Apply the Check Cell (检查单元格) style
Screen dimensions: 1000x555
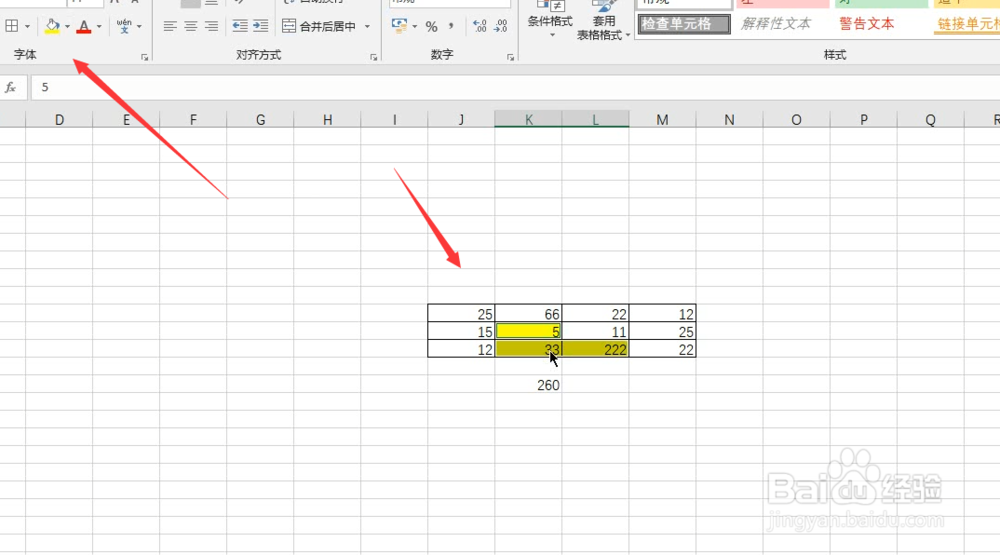pyautogui.click(x=684, y=24)
